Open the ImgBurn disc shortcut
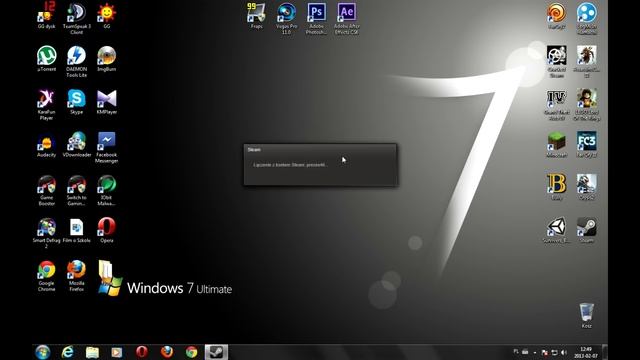Image resolution: width=640 pixels, height=360 pixels. tap(107, 59)
